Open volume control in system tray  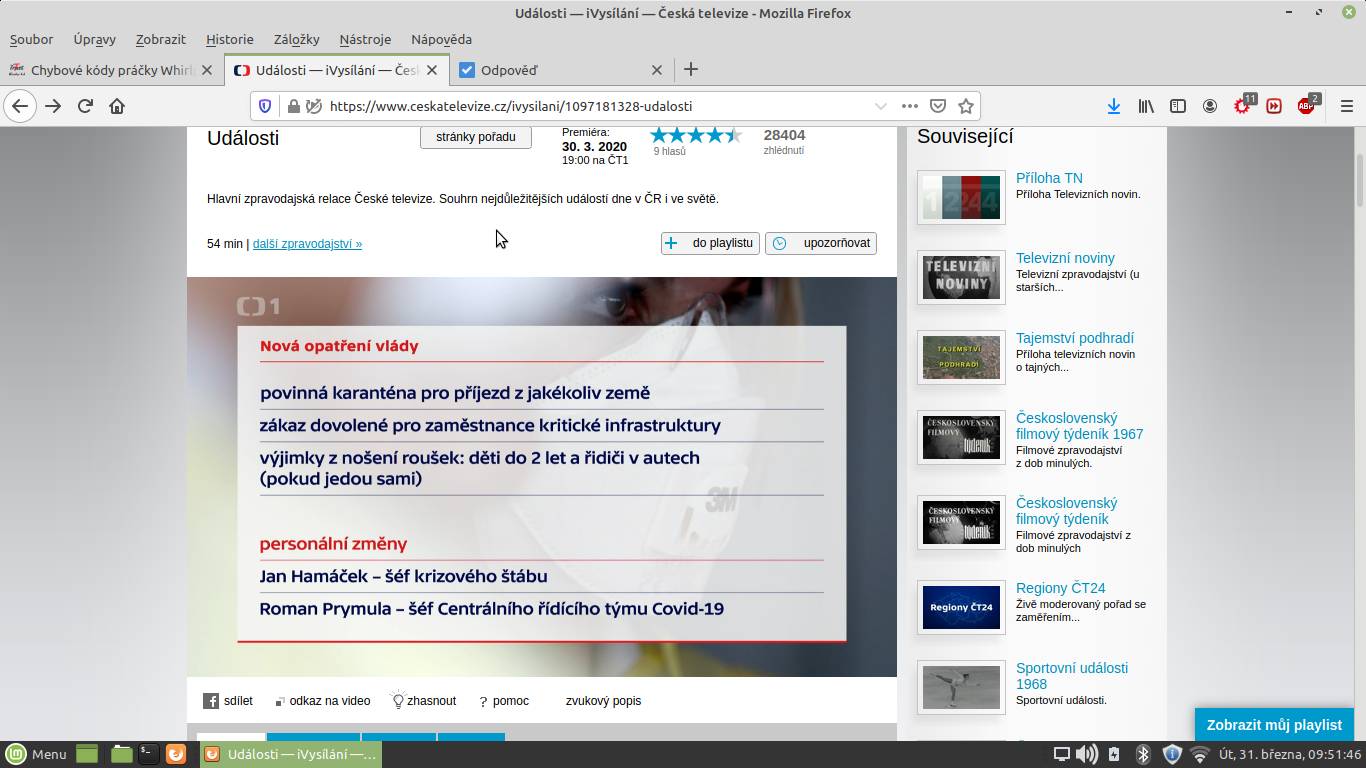click(x=1086, y=754)
